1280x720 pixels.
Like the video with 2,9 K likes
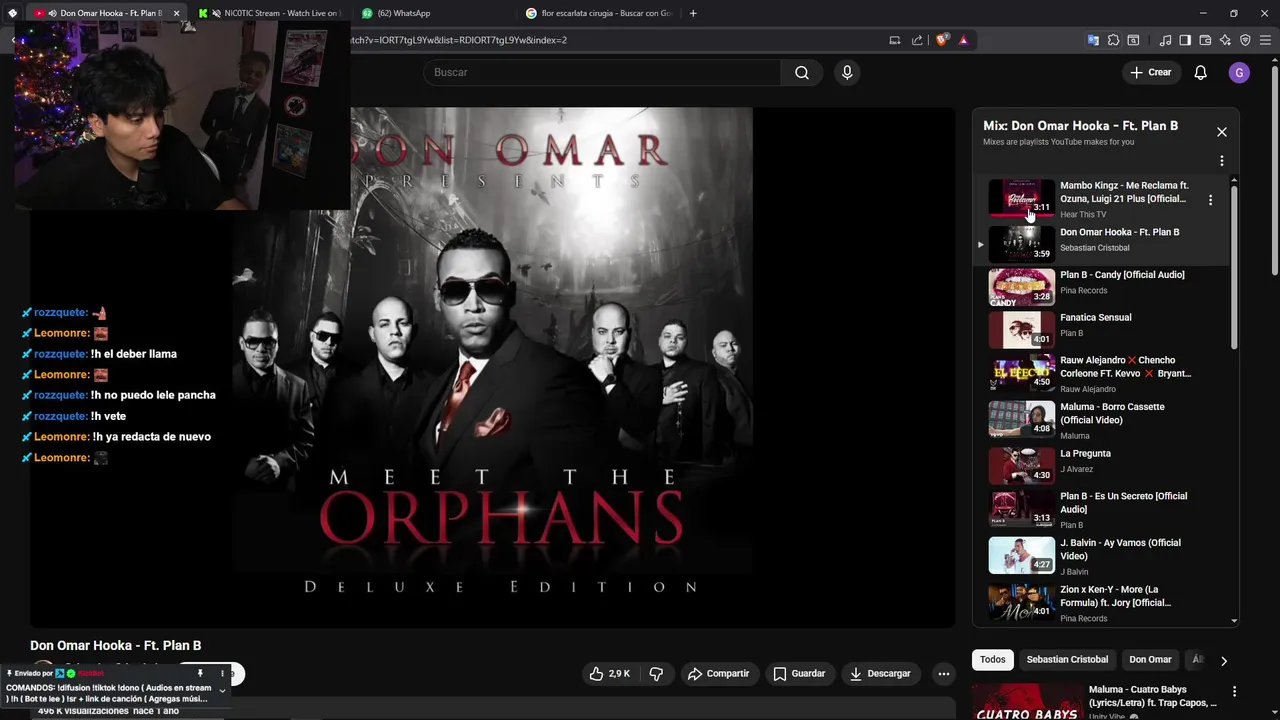click(609, 674)
